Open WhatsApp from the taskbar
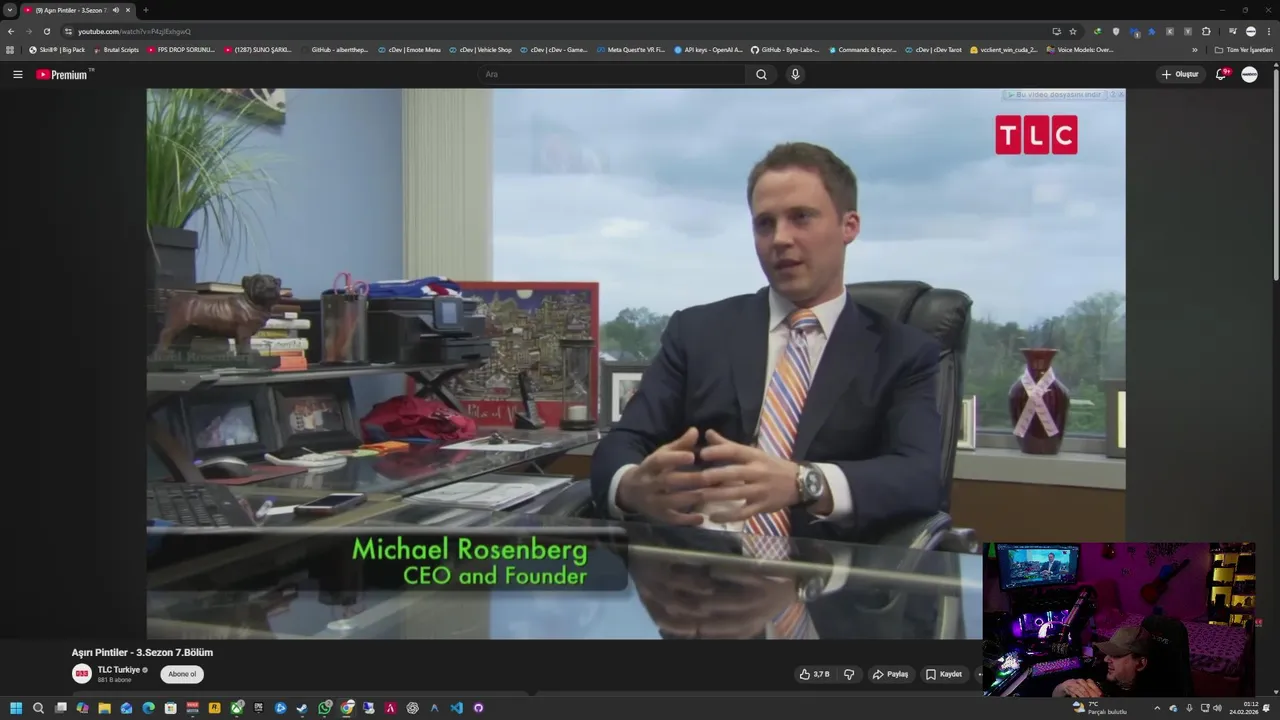Image resolution: width=1280 pixels, height=720 pixels. (325, 708)
